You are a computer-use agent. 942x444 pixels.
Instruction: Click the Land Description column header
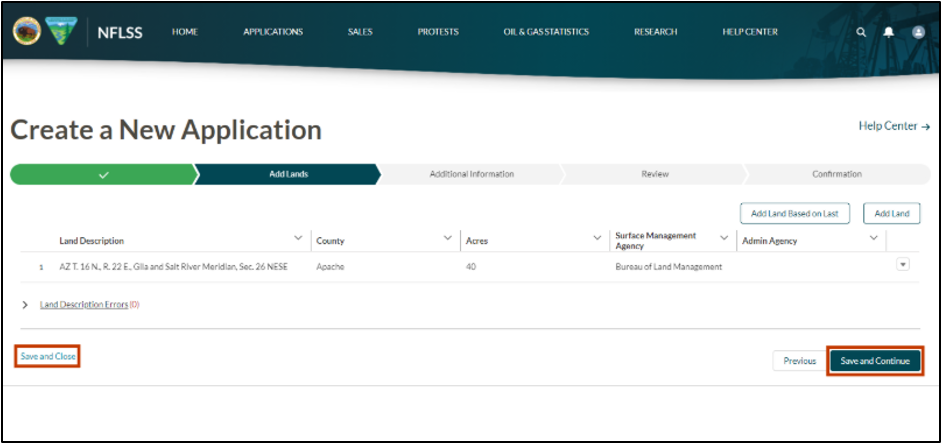coord(91,241)
